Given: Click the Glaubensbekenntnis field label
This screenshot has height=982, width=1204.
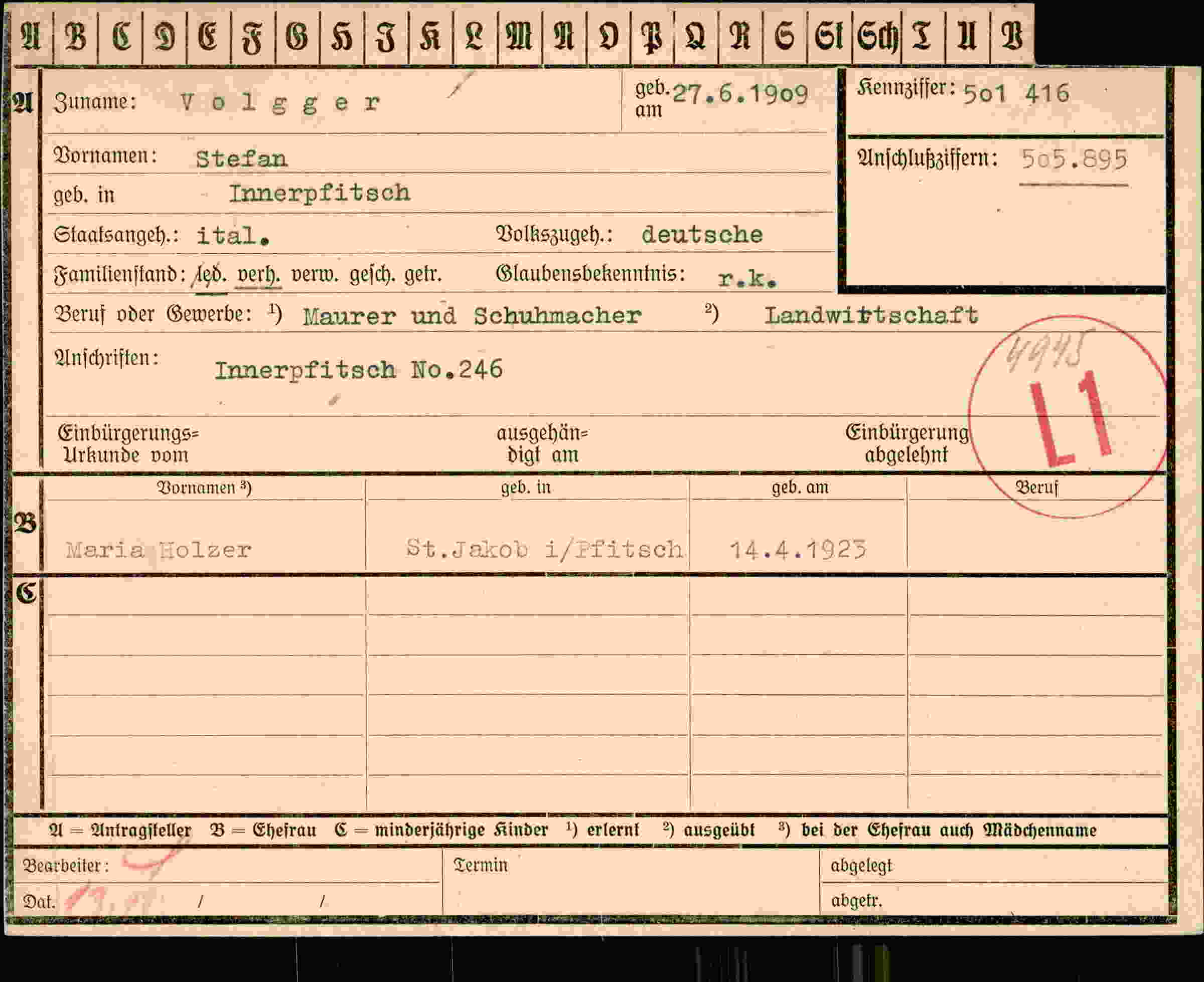Looking at the screenshot, I should 590,274.
